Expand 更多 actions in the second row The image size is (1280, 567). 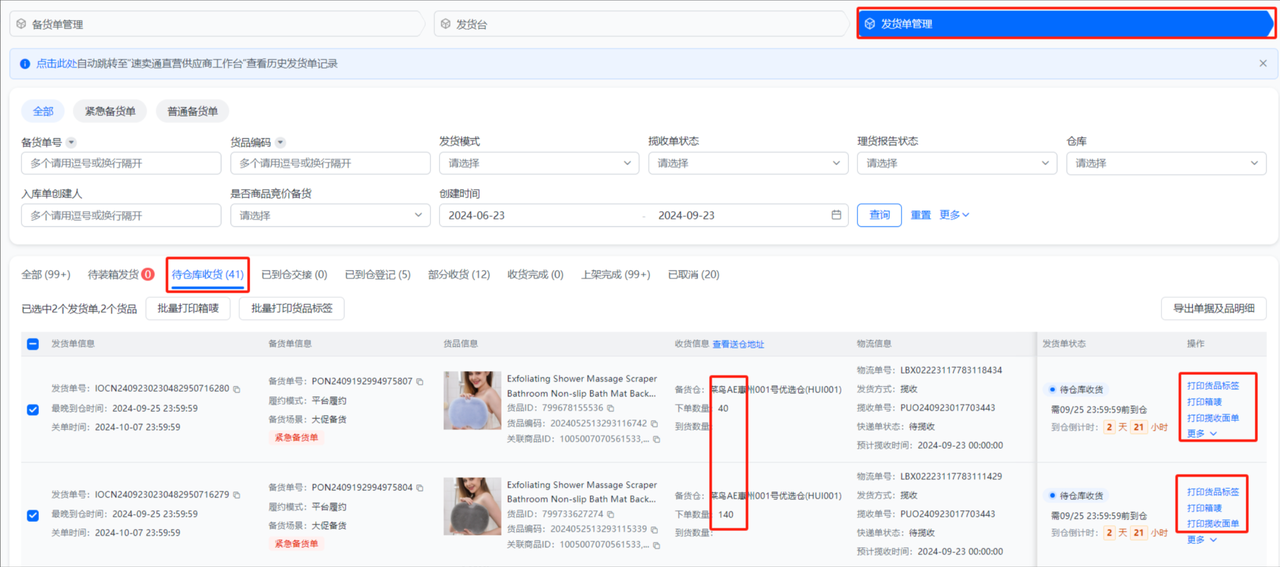coord(1201,539)
